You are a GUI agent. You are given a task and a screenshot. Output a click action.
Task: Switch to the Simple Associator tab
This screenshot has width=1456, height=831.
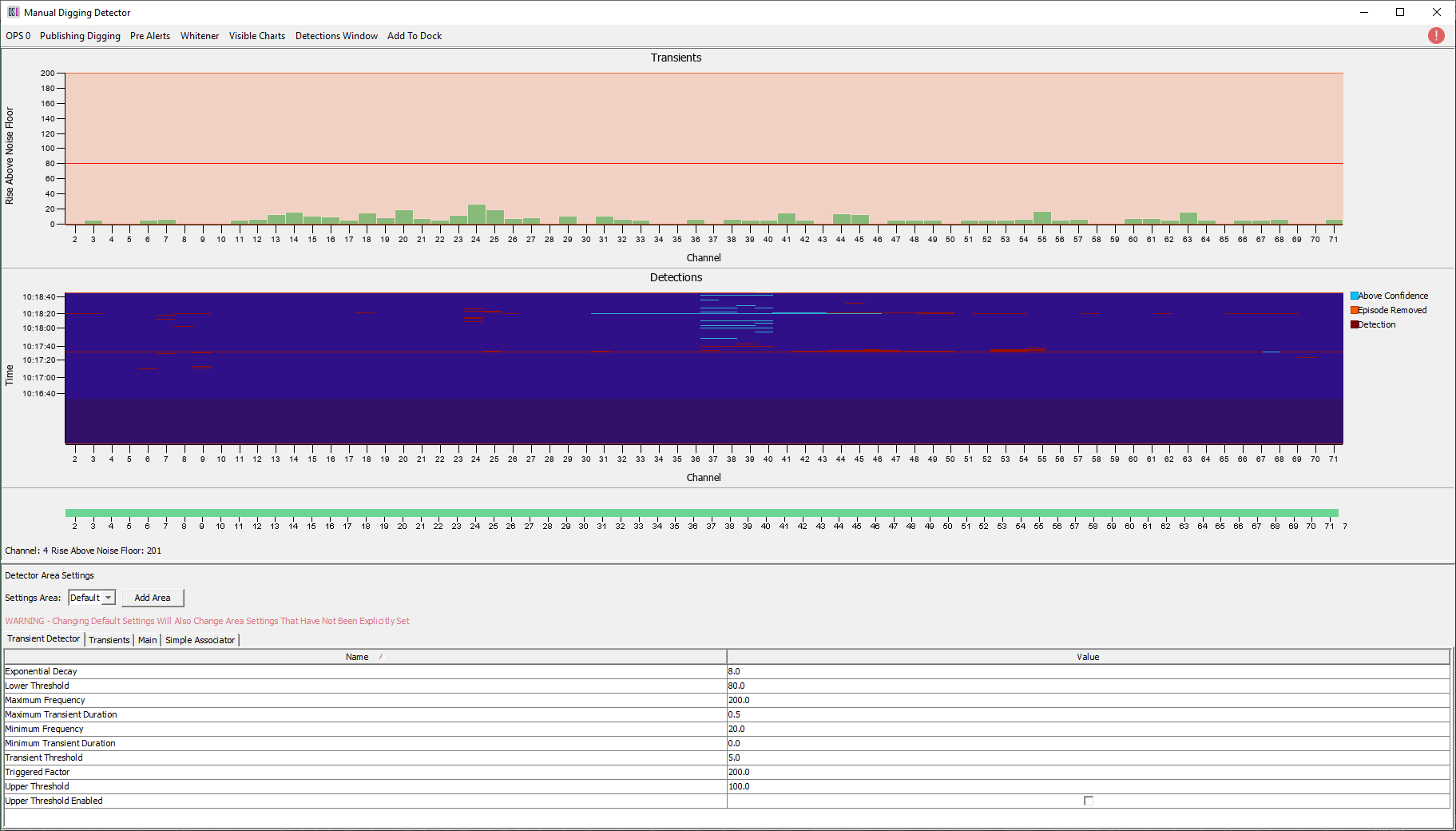[200, 640]
